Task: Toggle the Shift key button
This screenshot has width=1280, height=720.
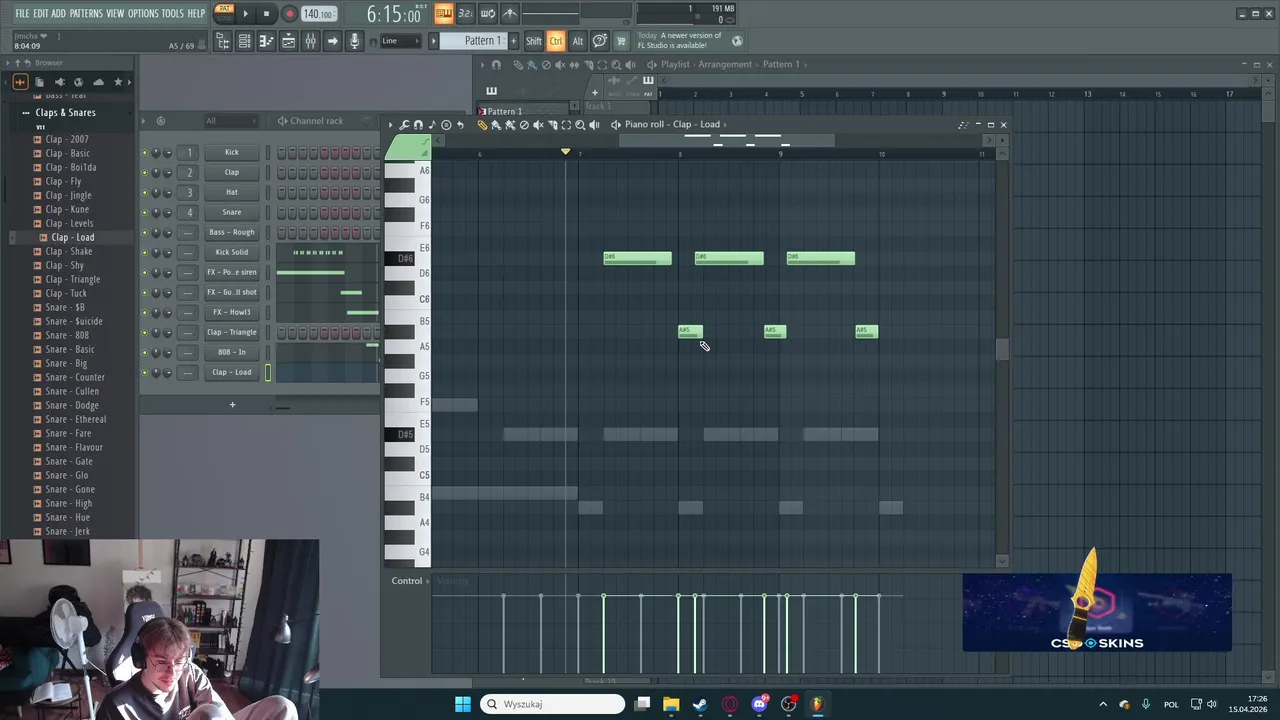Action: [533, 41]
